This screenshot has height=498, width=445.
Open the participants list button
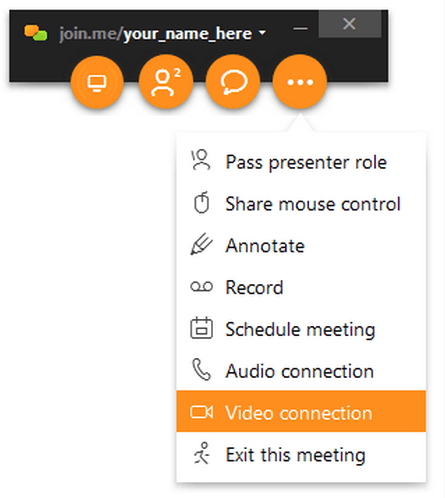[166, 82]
